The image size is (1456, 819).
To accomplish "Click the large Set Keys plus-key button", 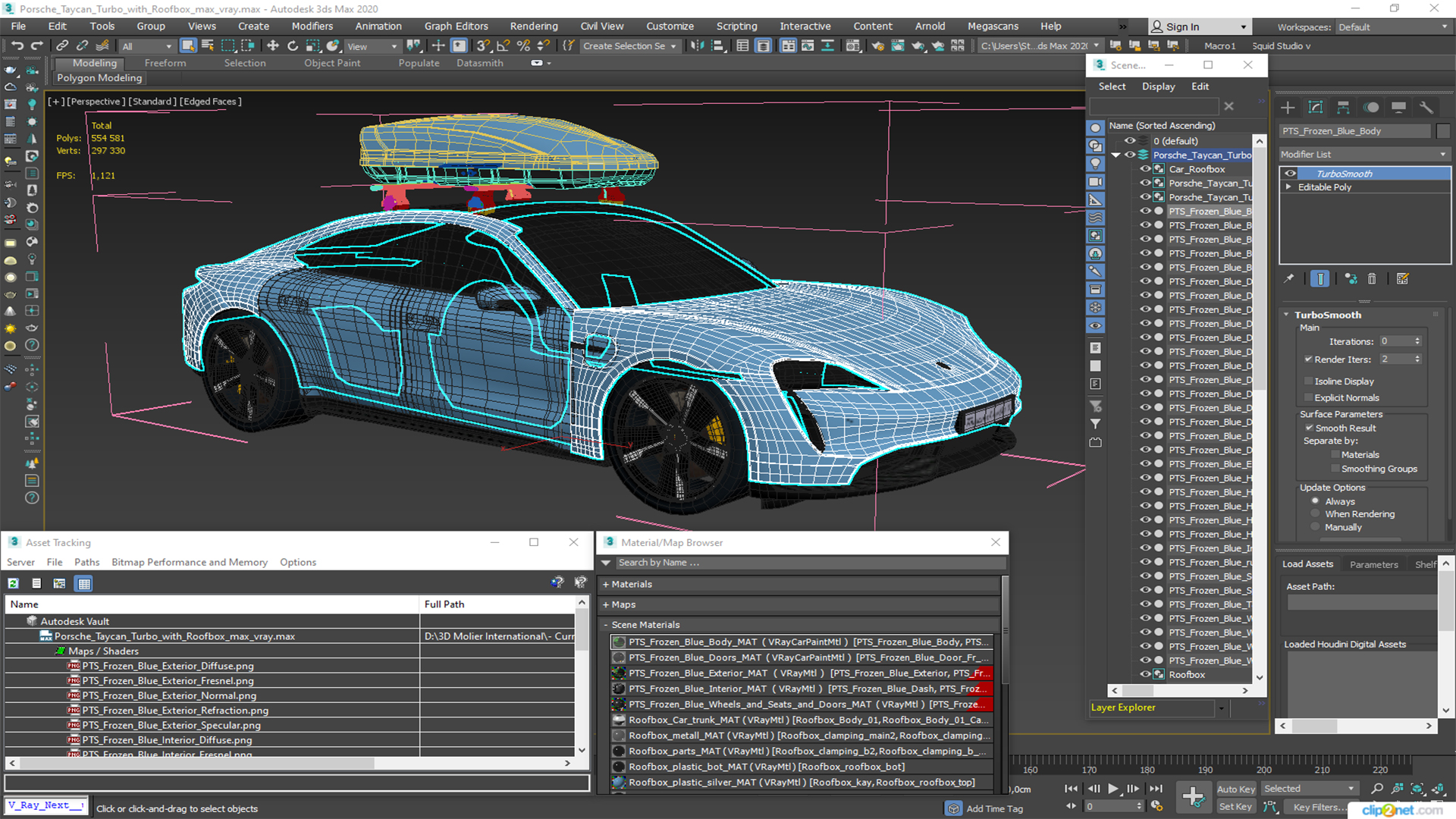I will 1193,797.
